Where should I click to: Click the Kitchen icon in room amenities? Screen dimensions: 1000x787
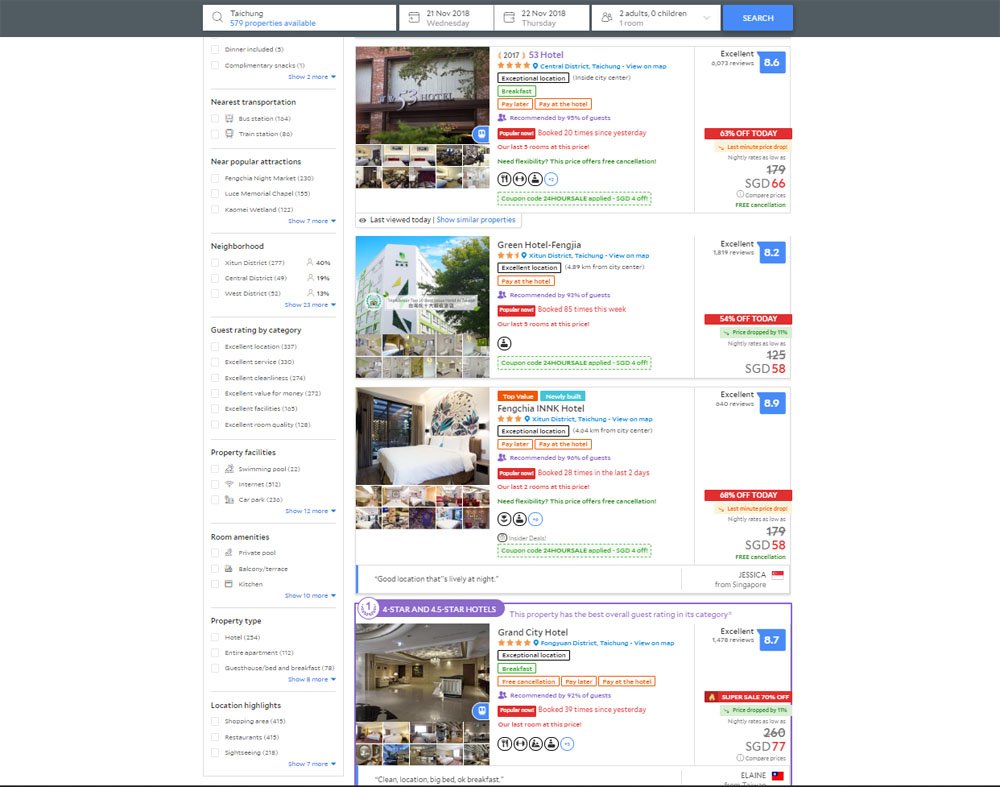[x=229, y=584]
